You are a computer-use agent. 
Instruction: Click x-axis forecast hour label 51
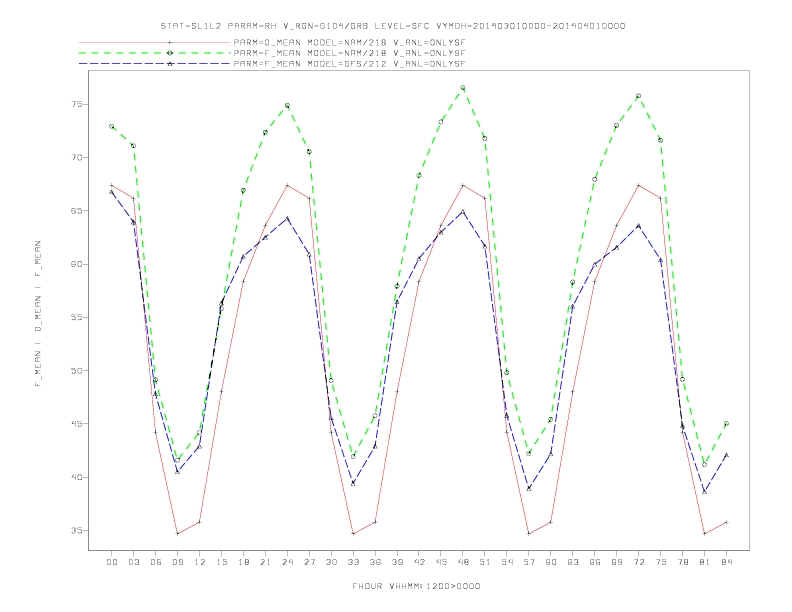(485, 562)
